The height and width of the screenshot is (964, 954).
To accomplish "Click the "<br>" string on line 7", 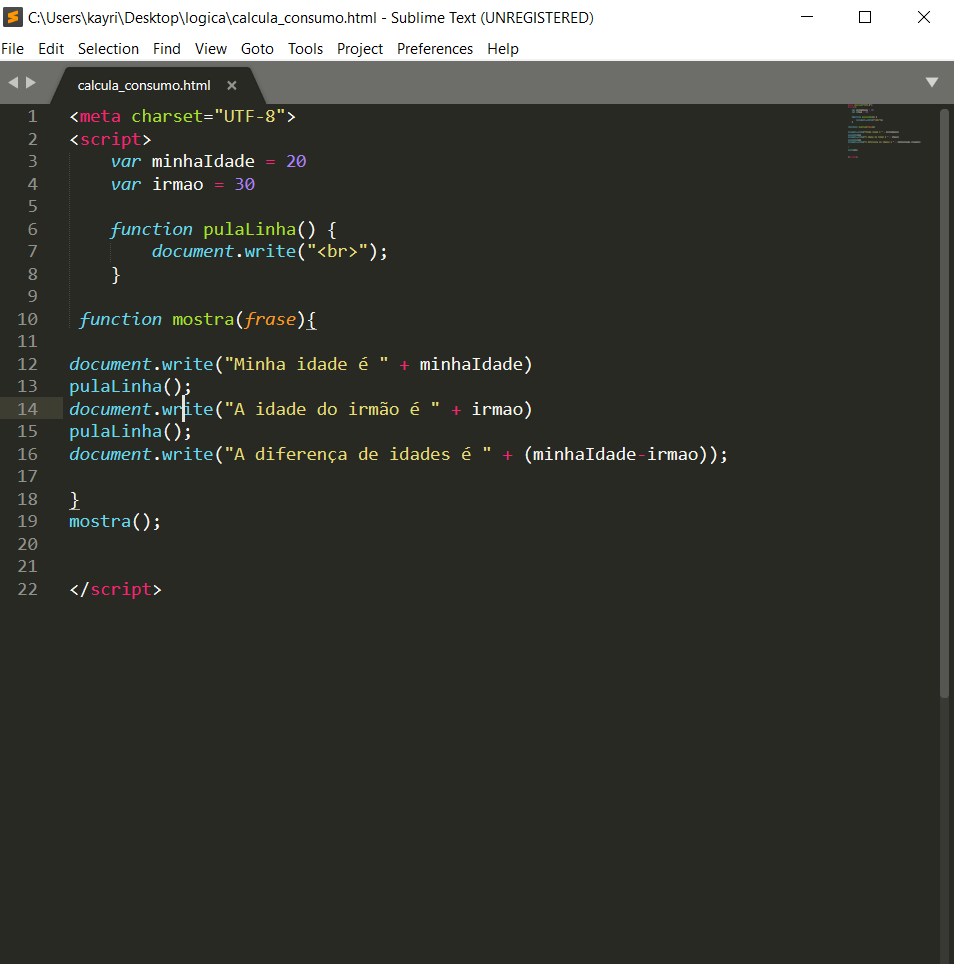I will point(337,251).
